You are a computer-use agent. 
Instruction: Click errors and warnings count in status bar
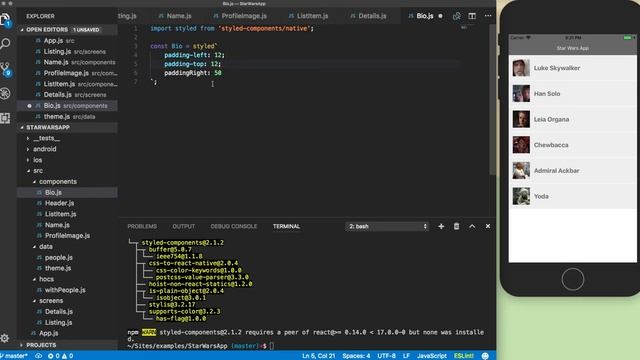click(60, 356)
